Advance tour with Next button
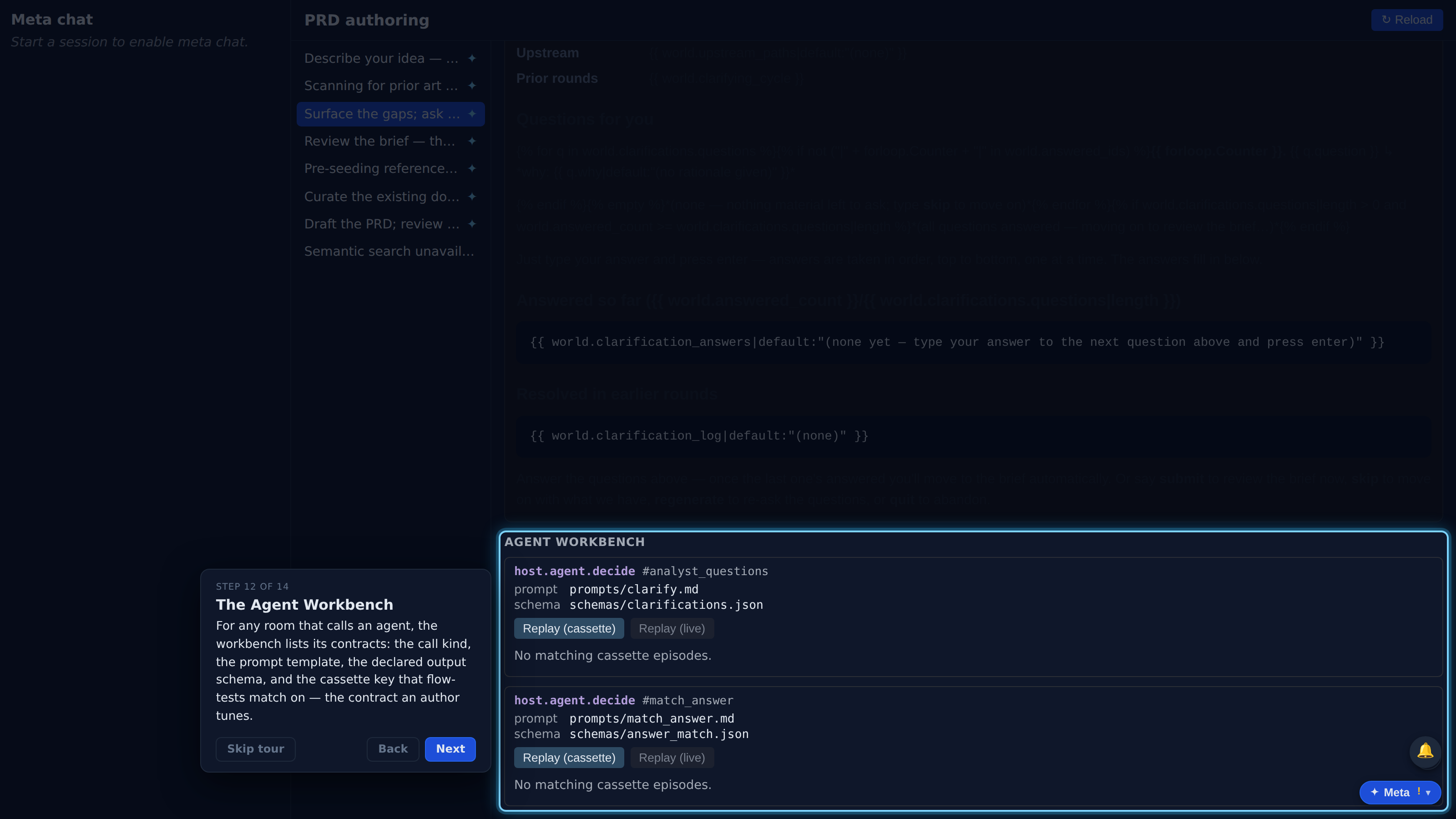Image resolution: width=1456 pixels, height=819 pixels. coord(450,749)
